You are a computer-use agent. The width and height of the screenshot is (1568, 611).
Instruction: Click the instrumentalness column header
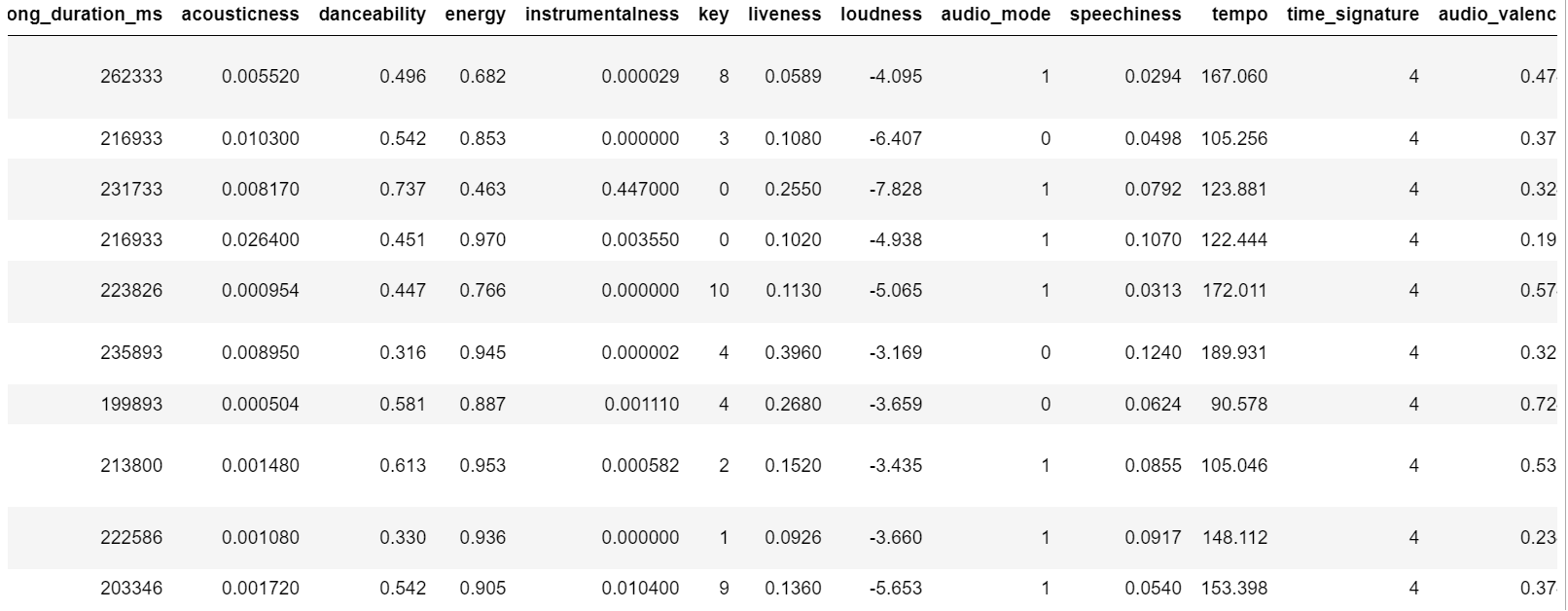coord(602,15)
